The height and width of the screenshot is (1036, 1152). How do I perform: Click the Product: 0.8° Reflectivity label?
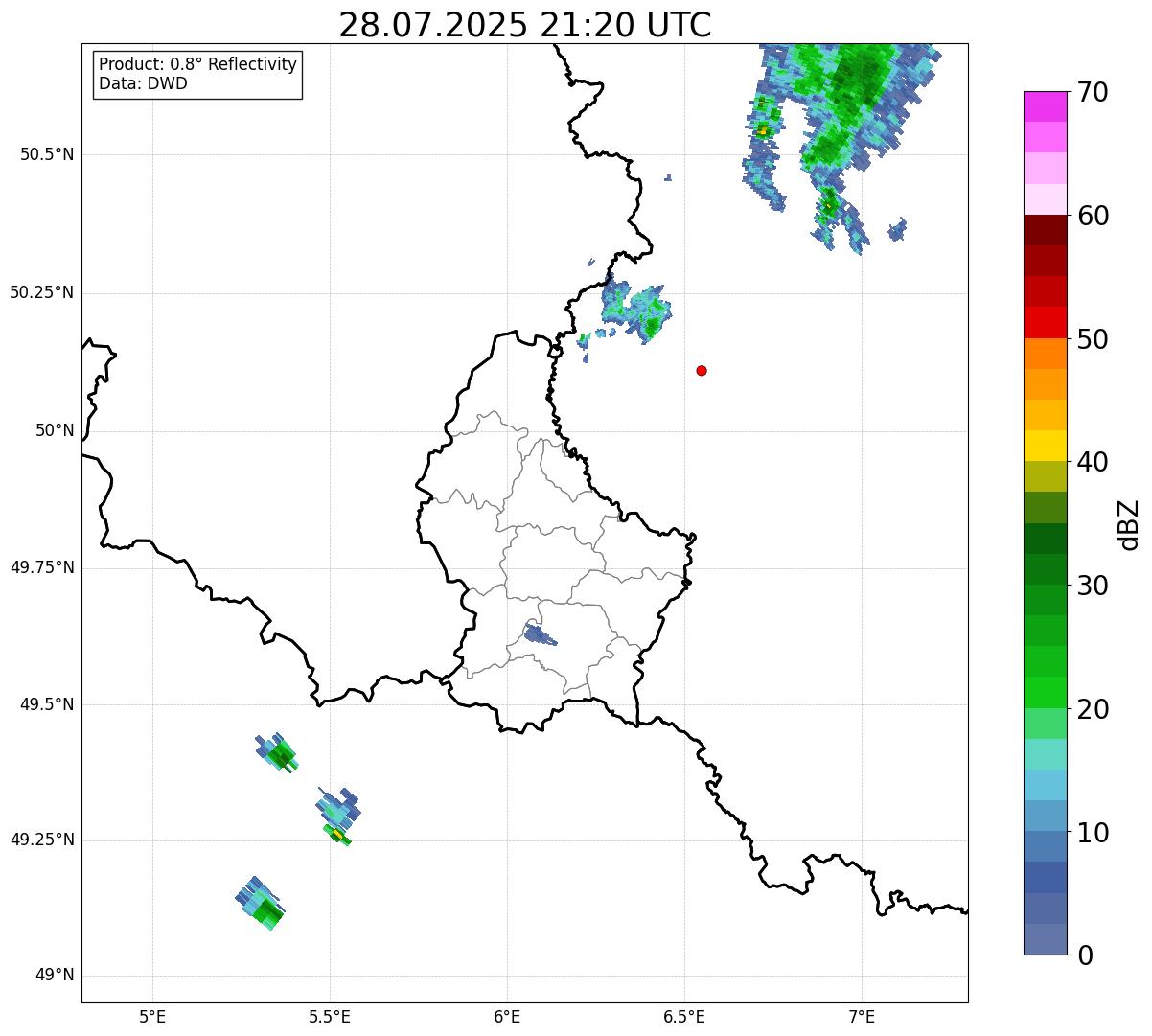[198, 64]
